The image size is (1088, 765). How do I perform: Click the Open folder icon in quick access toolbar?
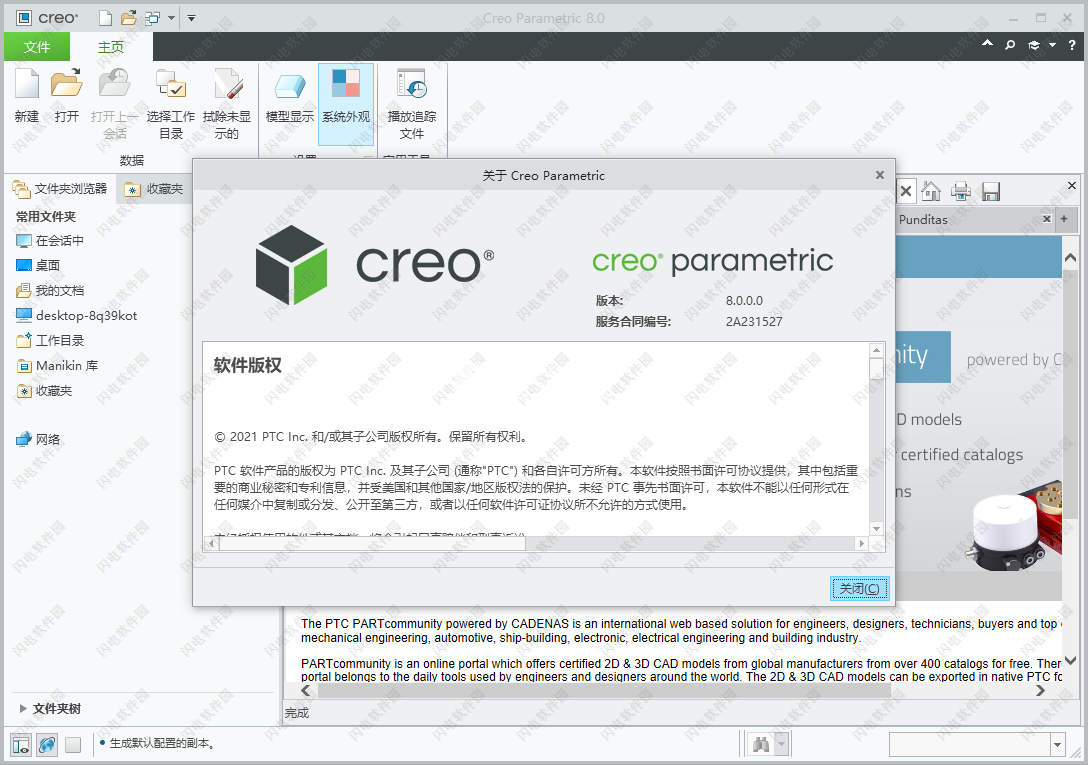128,18
